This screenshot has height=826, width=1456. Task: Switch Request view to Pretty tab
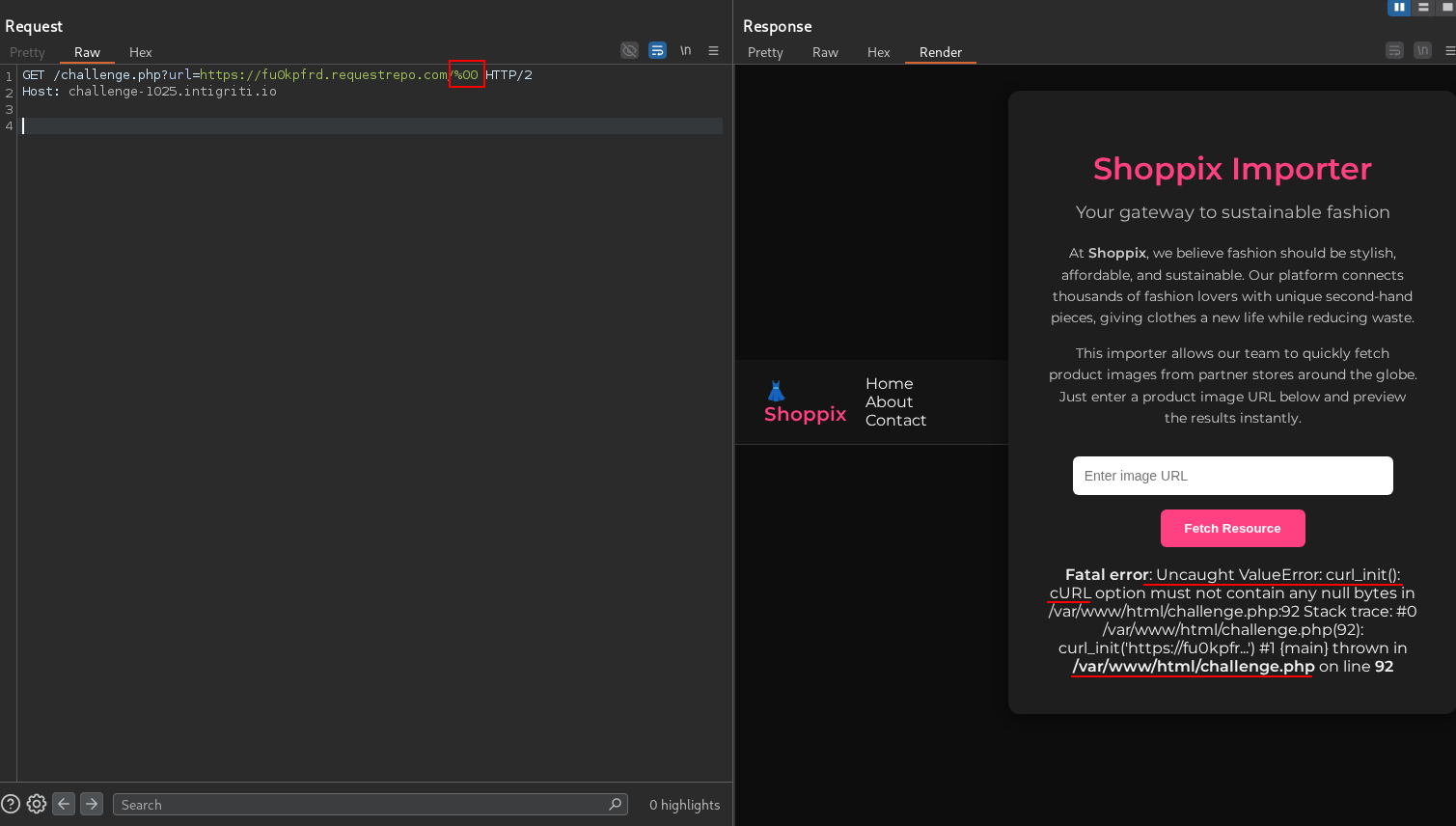[x=27, y=52]
